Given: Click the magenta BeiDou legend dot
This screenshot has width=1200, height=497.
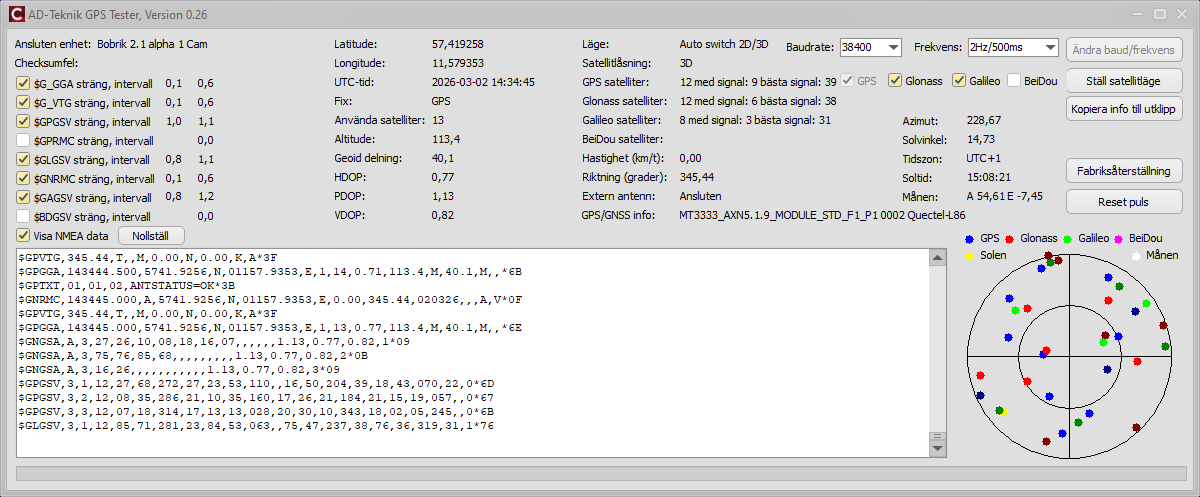Looking at the screenshot, I should coord(1122,239).
